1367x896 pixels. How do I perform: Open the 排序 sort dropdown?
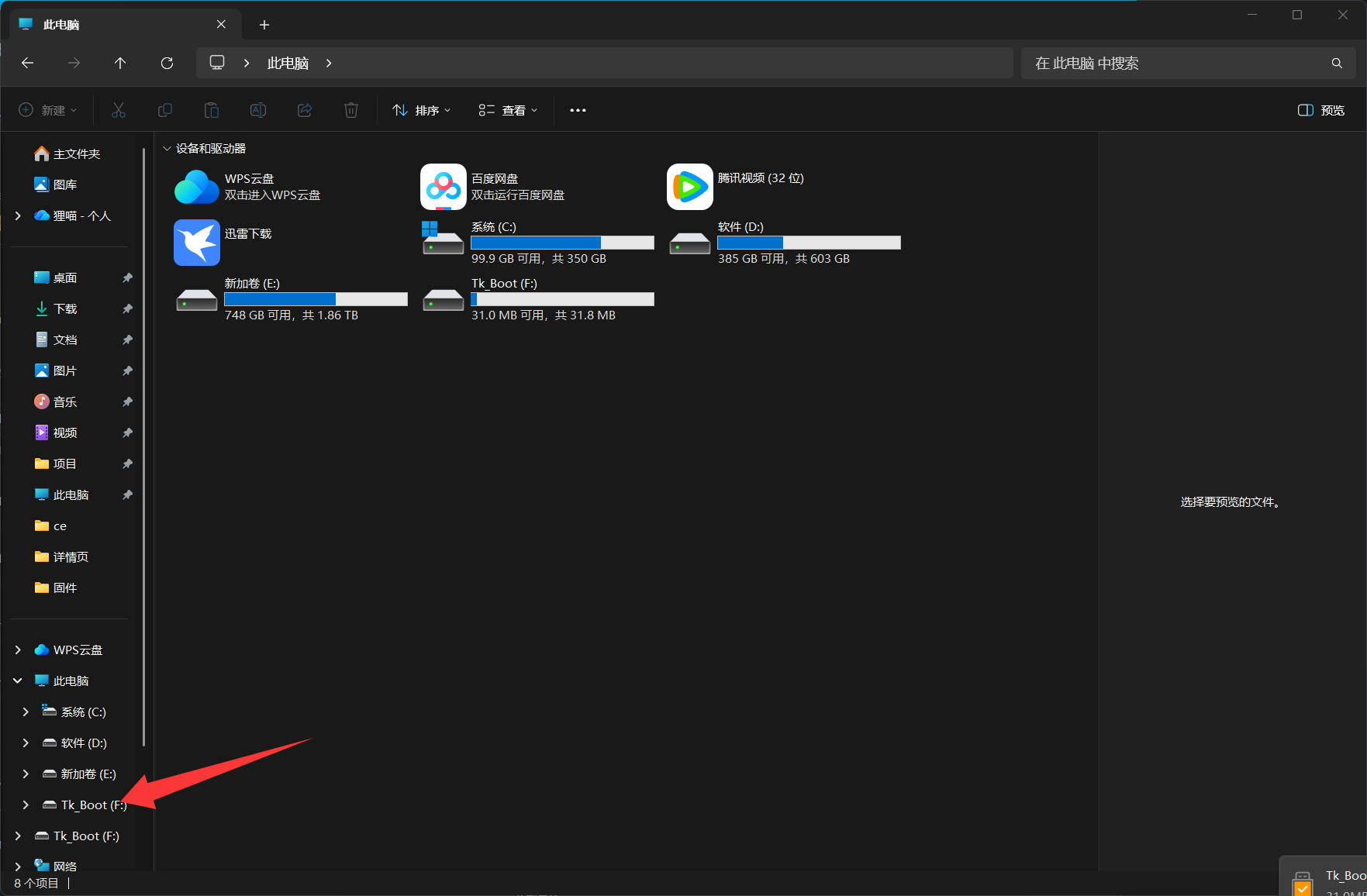422,110
